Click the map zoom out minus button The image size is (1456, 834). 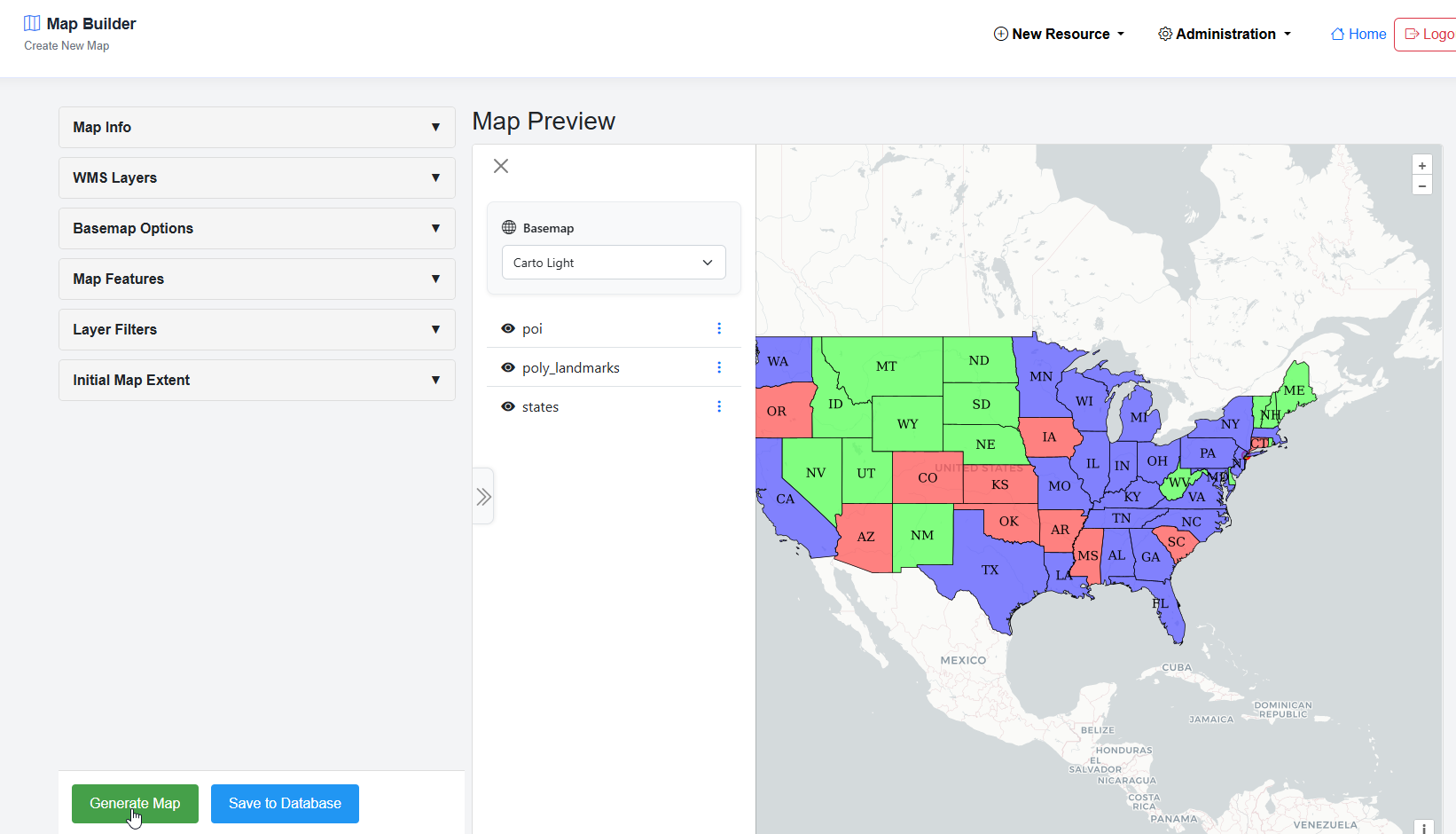point(1421,185)
